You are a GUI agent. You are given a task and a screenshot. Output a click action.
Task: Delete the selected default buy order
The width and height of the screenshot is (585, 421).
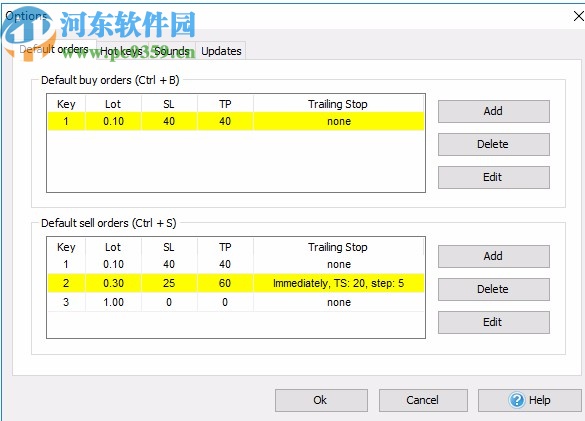494,144
